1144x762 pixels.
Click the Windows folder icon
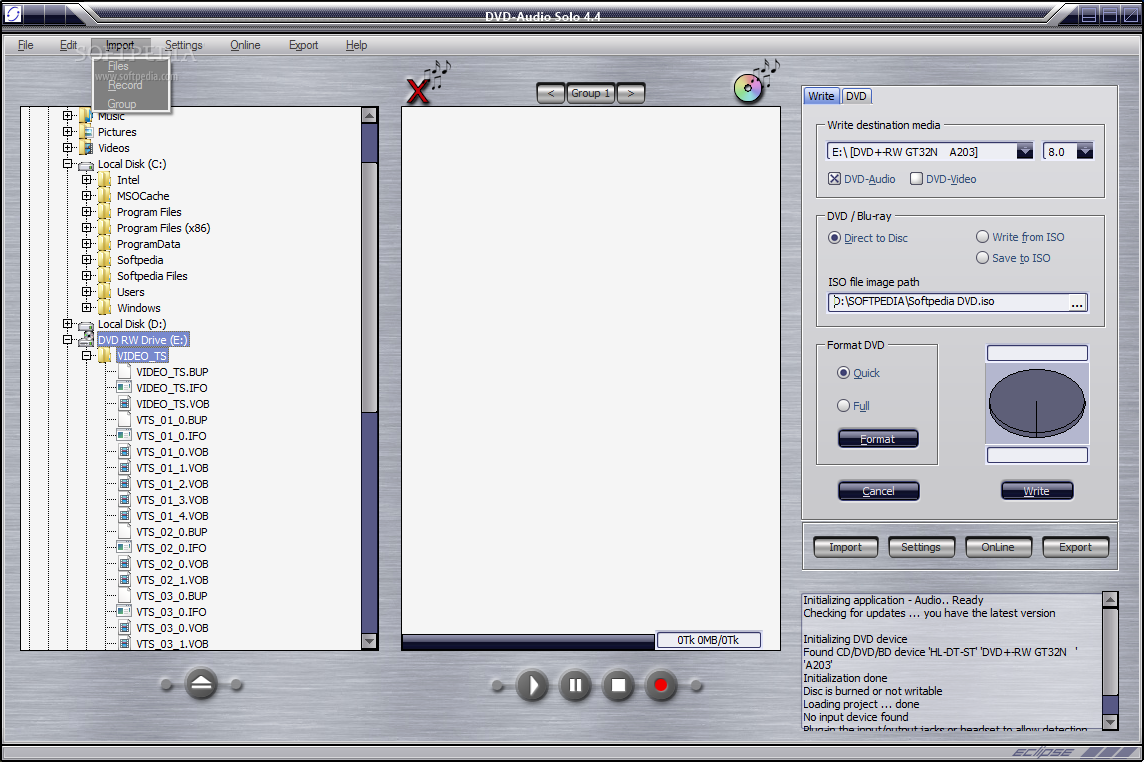coord(105,308)
